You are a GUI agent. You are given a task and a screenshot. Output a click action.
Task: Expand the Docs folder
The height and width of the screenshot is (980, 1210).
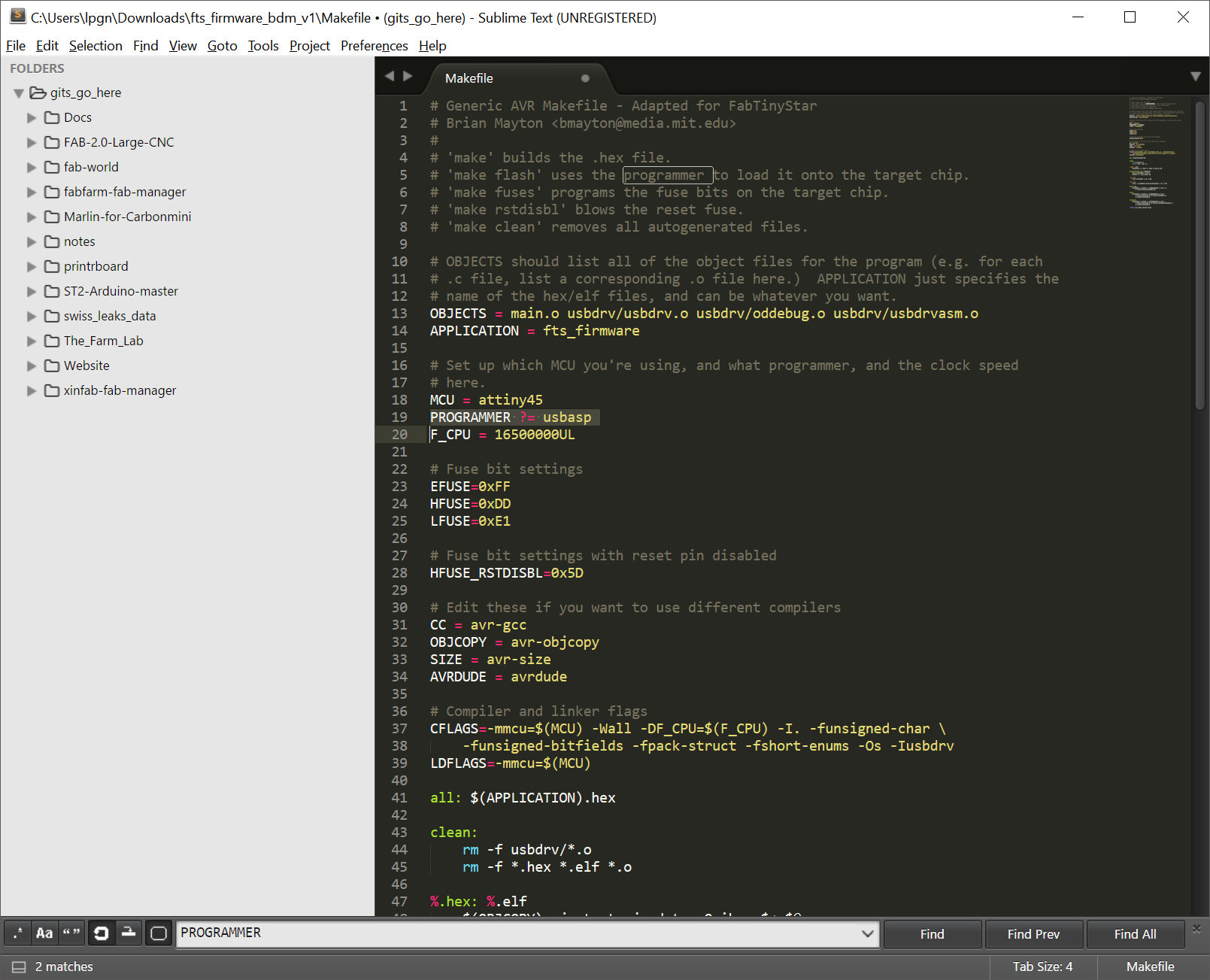[x=32, y=118]
